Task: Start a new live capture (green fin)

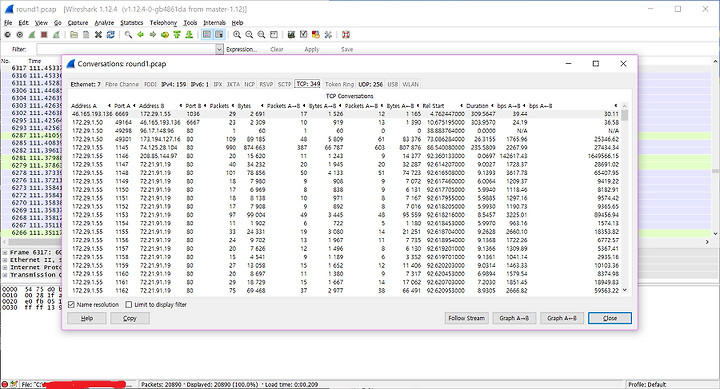Action: point(32,34)
